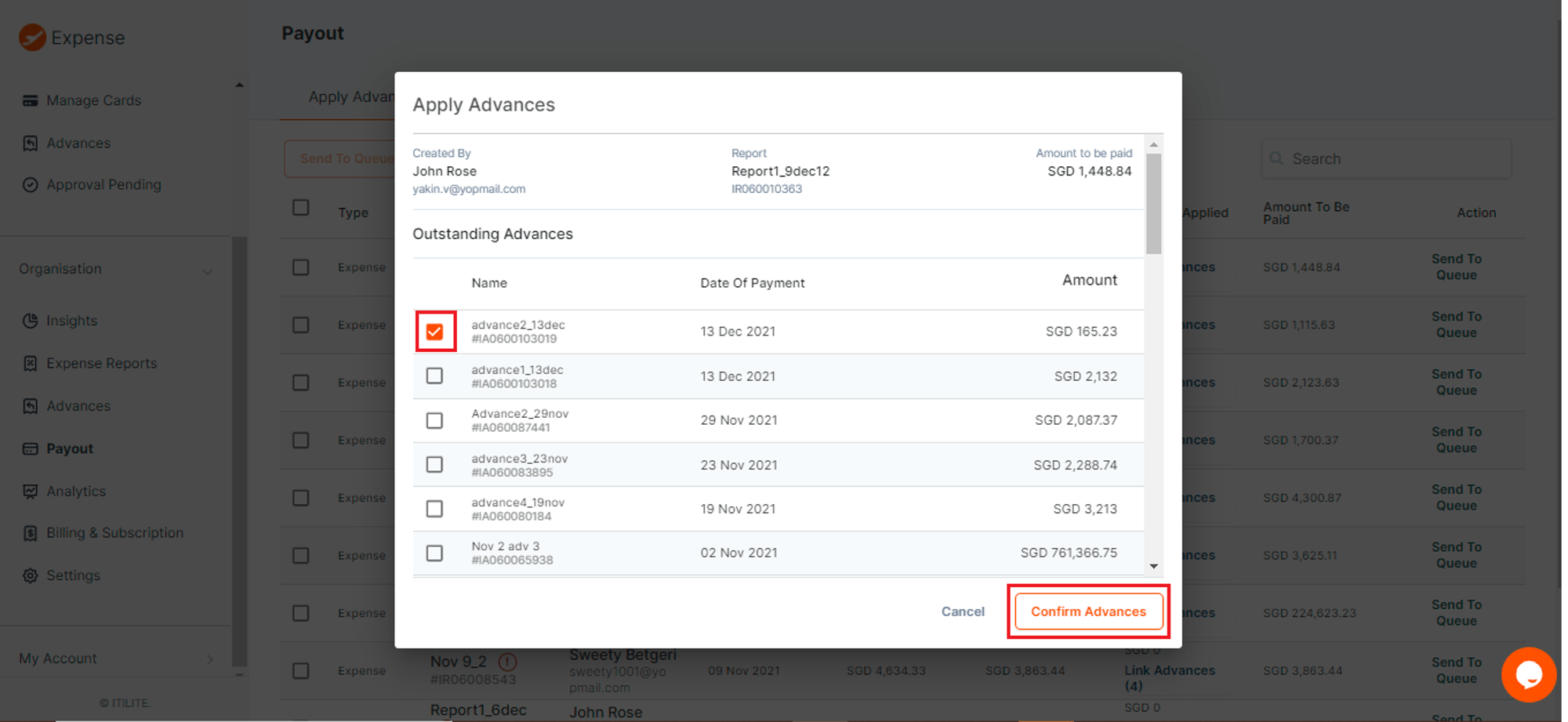Click Send To Queue for SGD 1,448.84 row
This screenshot has height=722, width=1568.
[1456, 267]
